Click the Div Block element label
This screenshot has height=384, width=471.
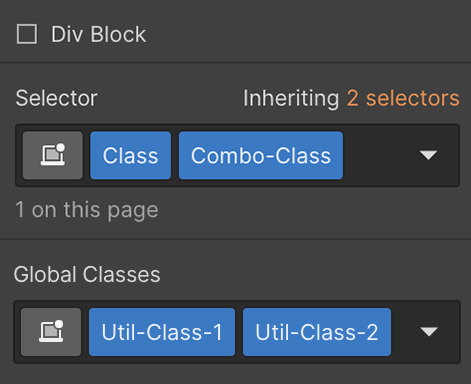point(98,34)
